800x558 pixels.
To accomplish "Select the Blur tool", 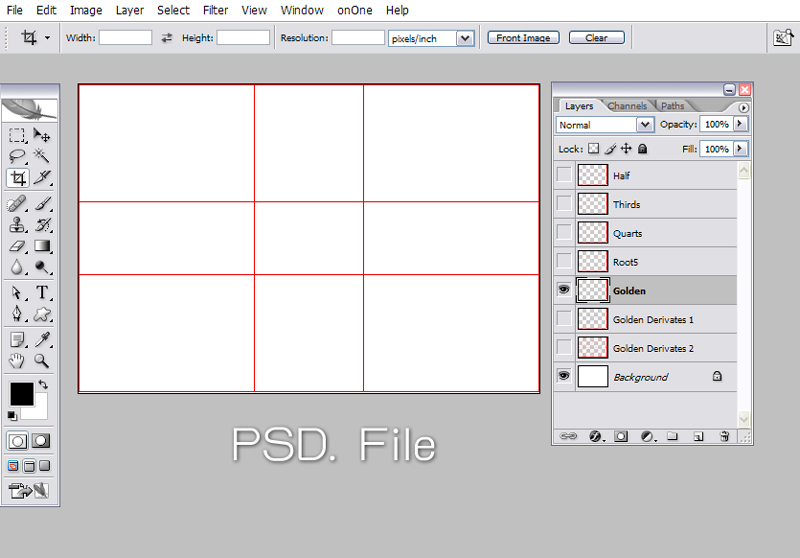I will [17, 267].
